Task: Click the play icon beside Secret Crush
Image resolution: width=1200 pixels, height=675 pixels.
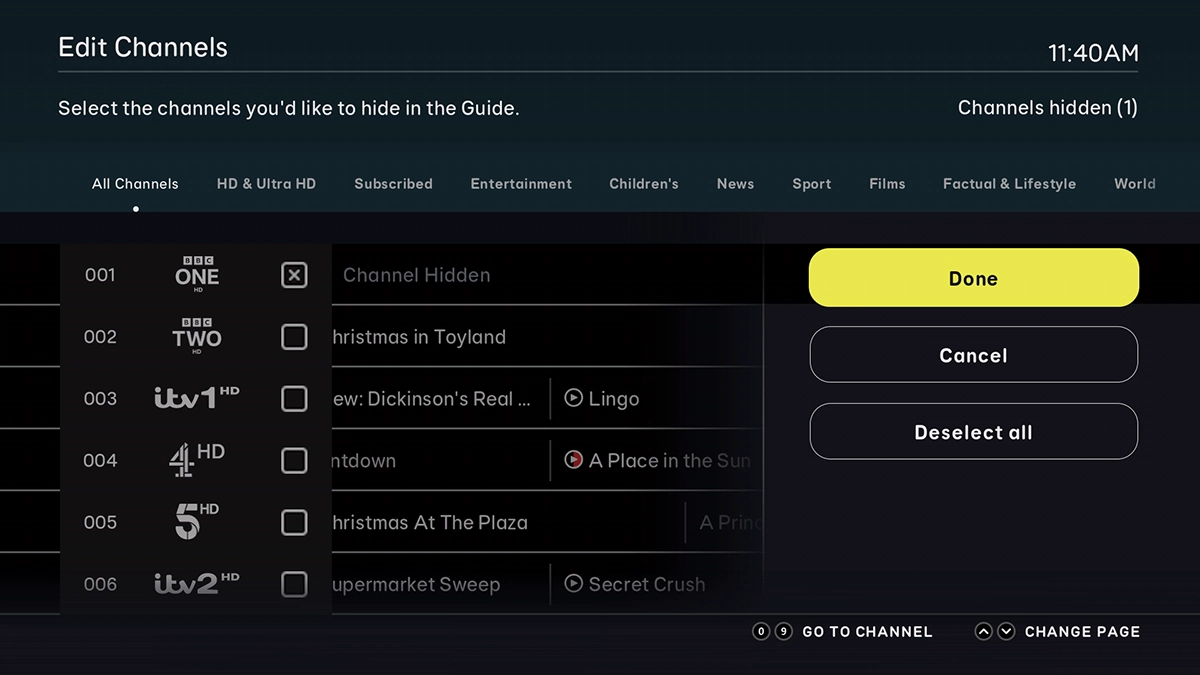Action: click(x=574, y=583)
